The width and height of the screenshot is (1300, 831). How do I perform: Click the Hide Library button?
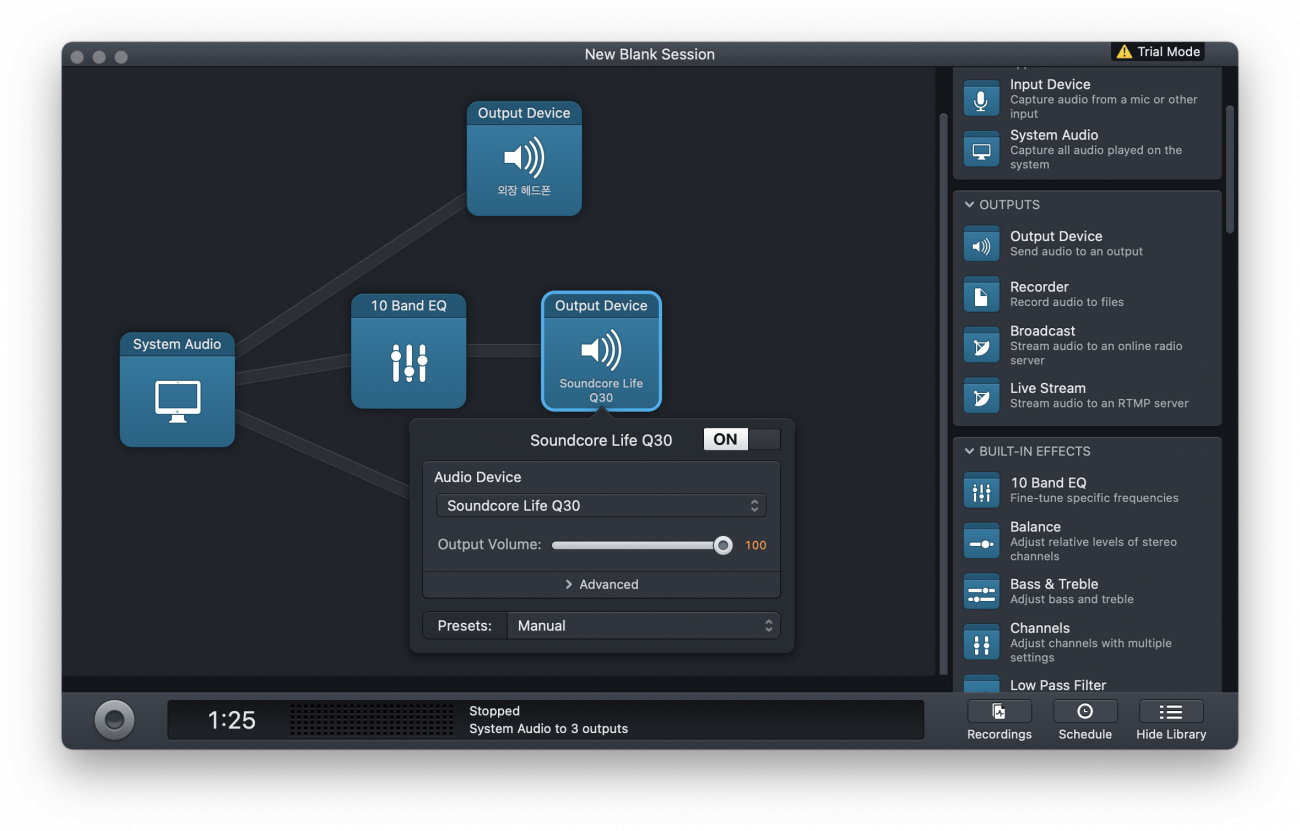(1171, 720)
